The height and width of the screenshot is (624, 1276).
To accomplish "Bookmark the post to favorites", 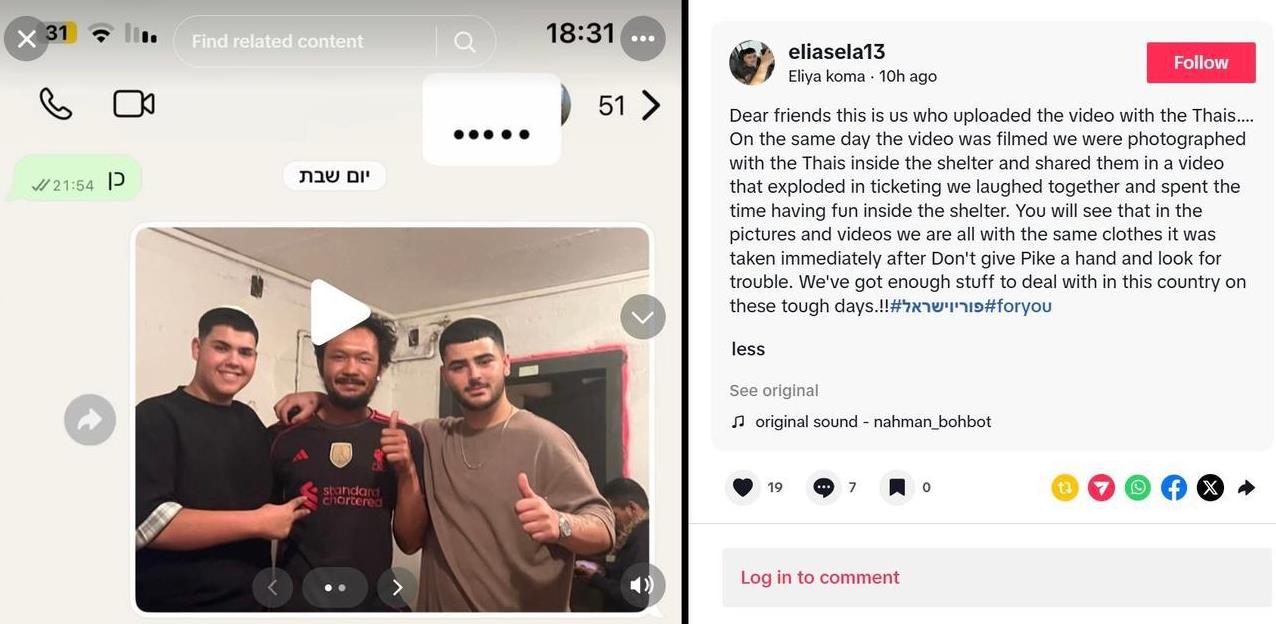I will 897,487.
